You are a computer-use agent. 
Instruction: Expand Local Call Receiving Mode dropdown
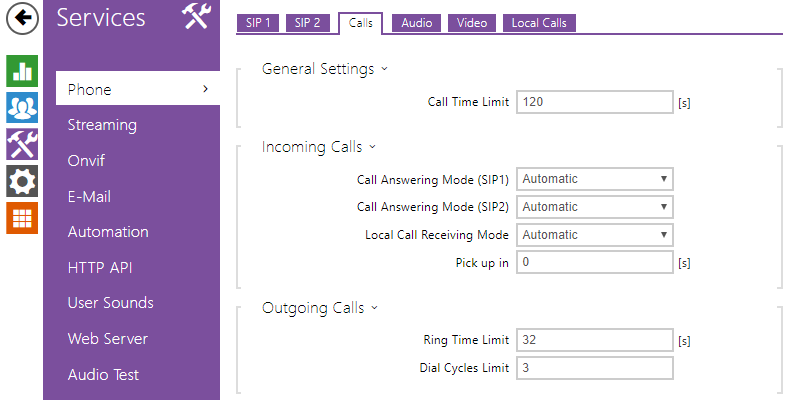(x=594, y=235)
